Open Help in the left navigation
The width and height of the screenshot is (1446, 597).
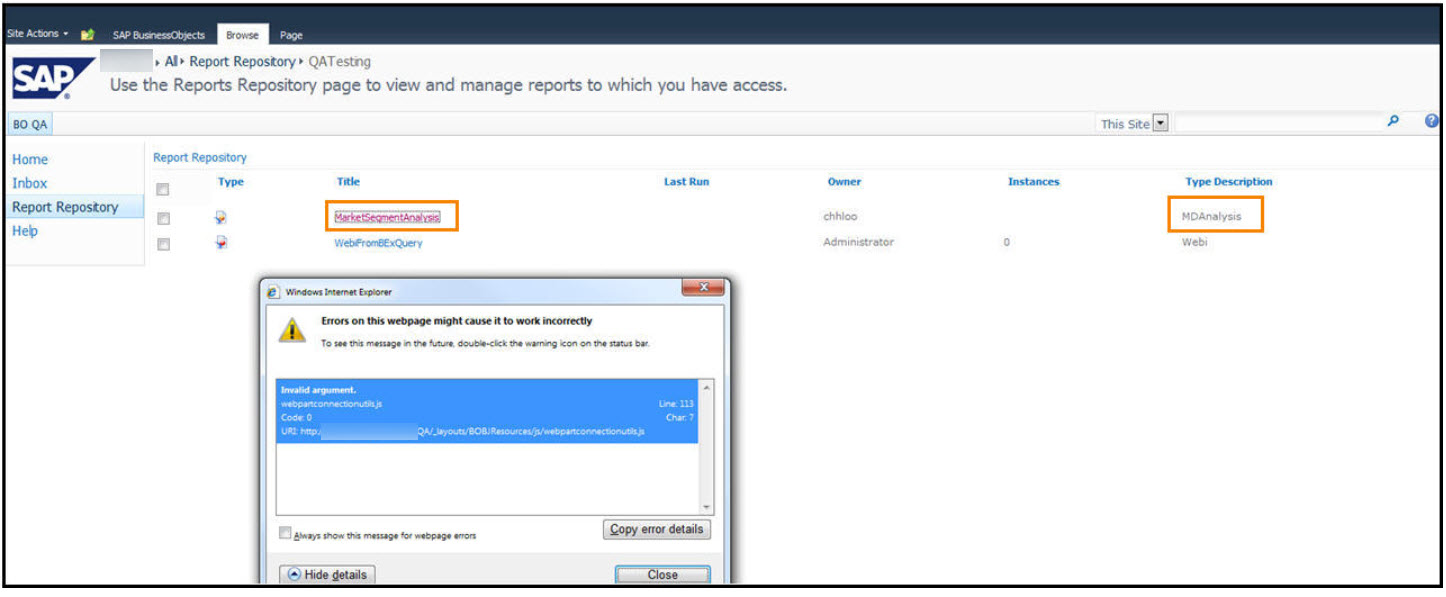(x=25, y=231)
